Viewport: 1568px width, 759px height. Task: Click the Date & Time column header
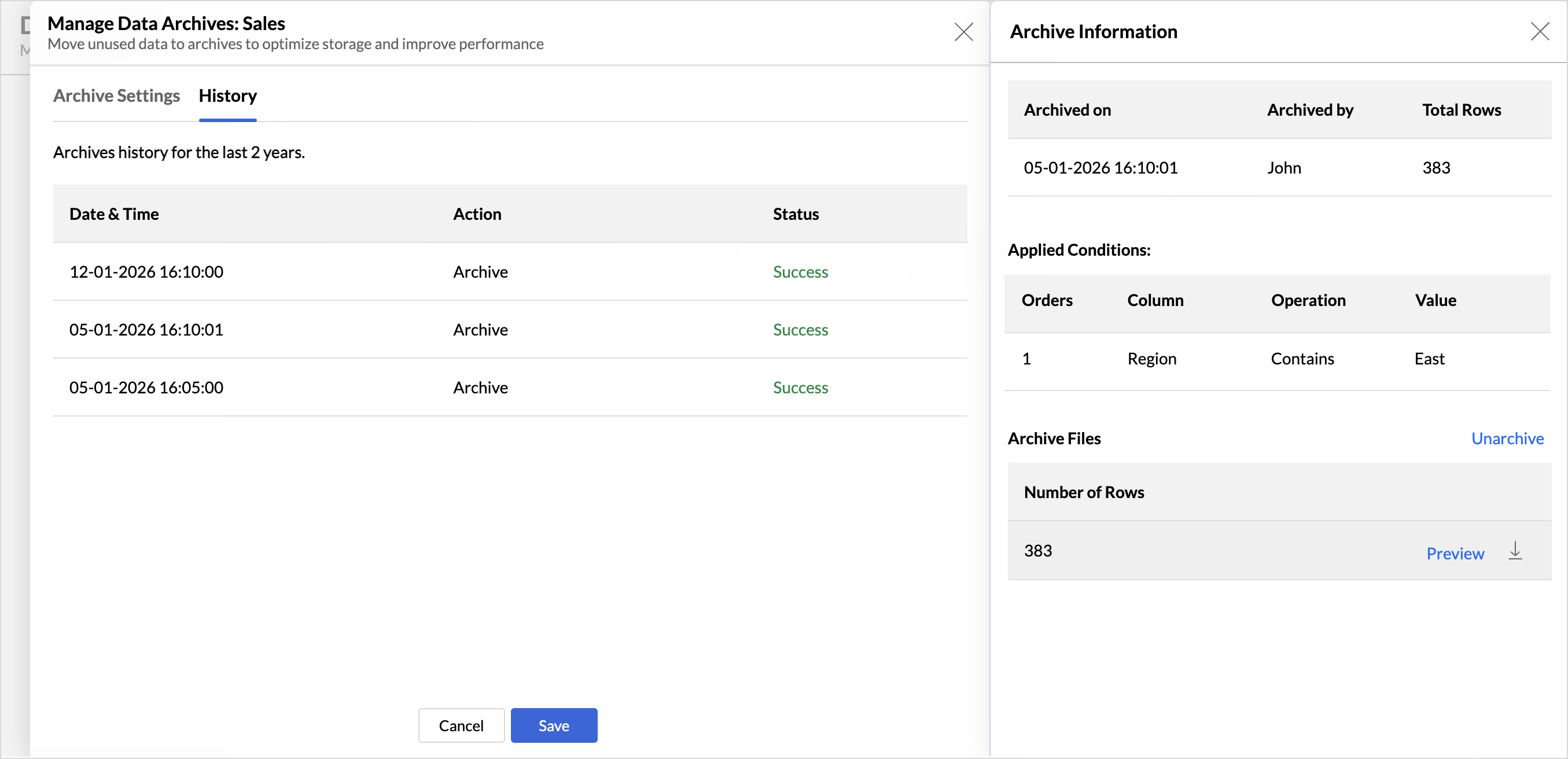(x=114, y=213)
